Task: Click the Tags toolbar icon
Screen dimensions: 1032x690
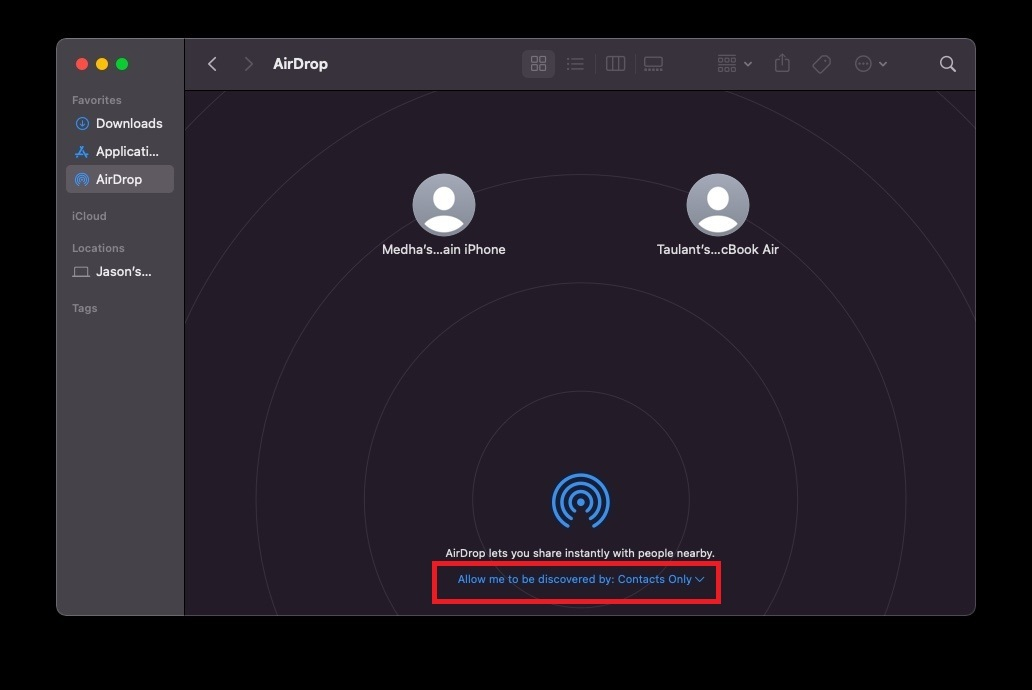Action: (x=821, y=64)
